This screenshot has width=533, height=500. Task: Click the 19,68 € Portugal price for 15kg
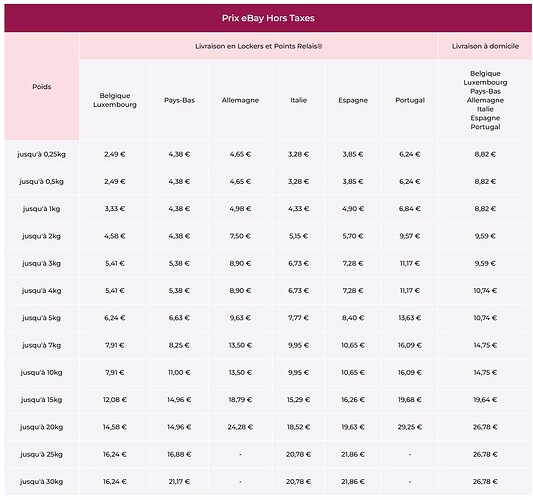coord(410,400)
